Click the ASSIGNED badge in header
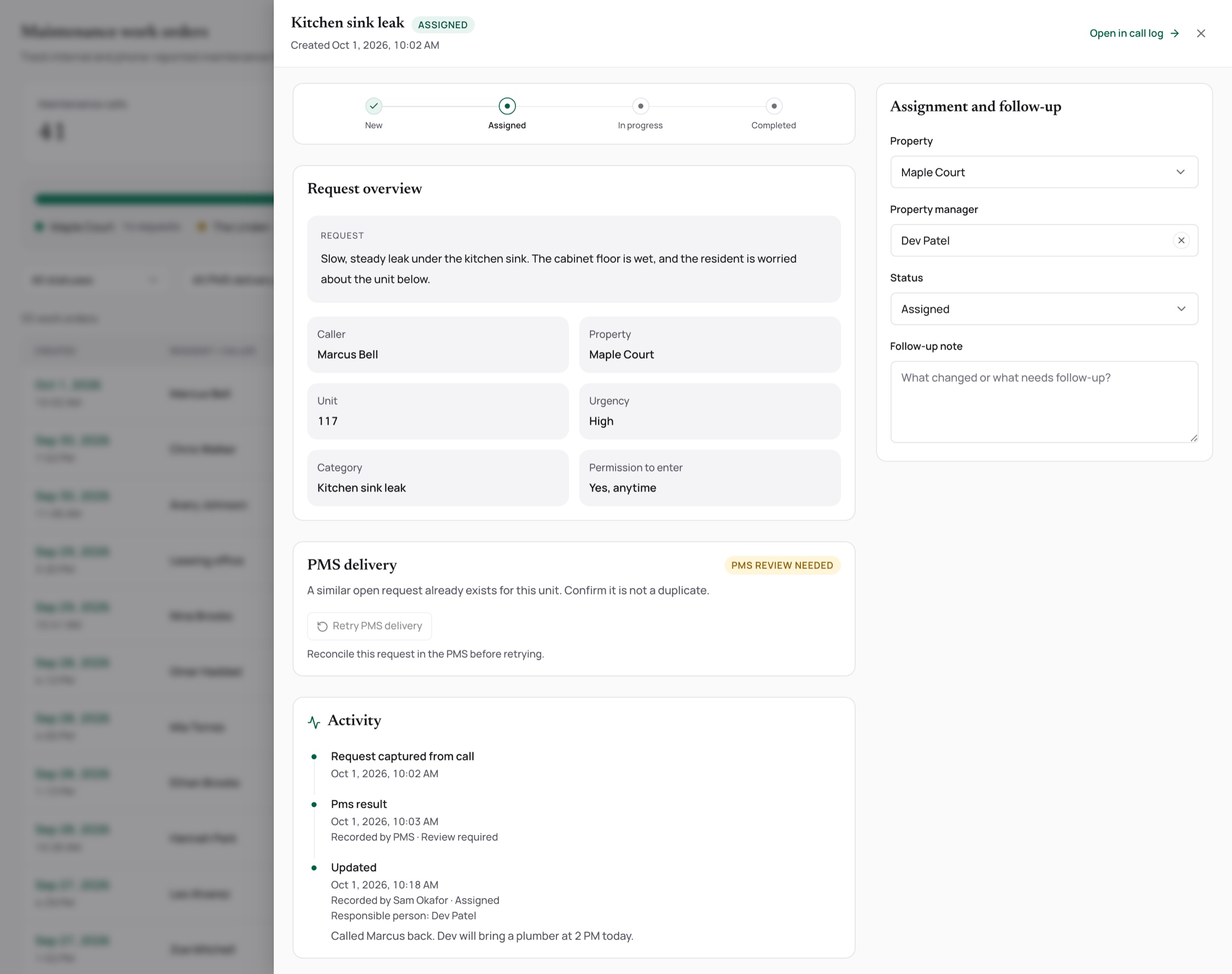This screenshot has height=974, width=1232. [442, 25]
